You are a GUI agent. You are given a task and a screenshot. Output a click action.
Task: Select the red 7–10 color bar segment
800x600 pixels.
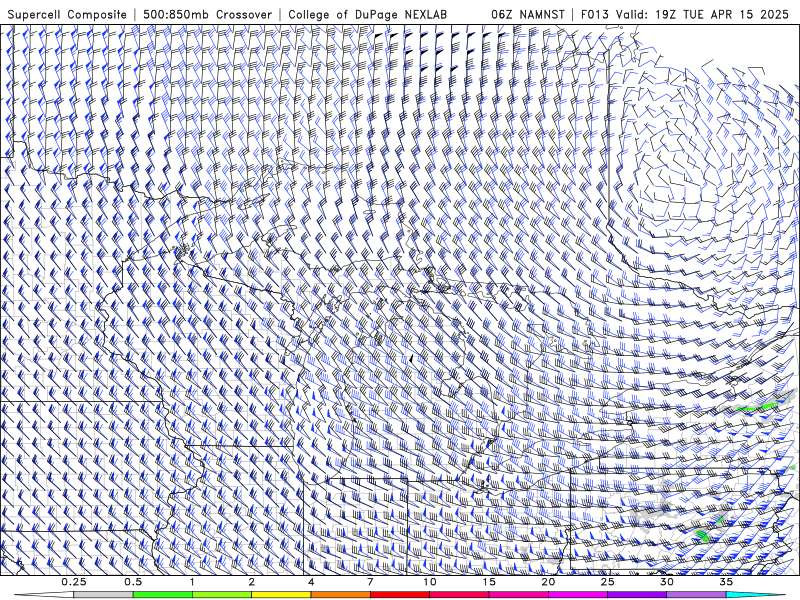point(400,595)
